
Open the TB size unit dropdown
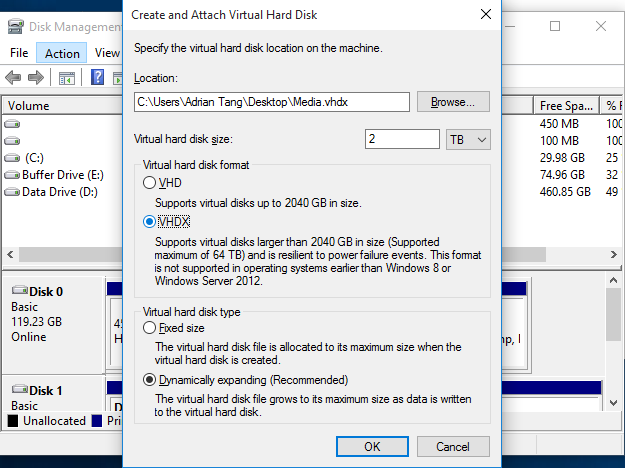(x=468, y=140)
